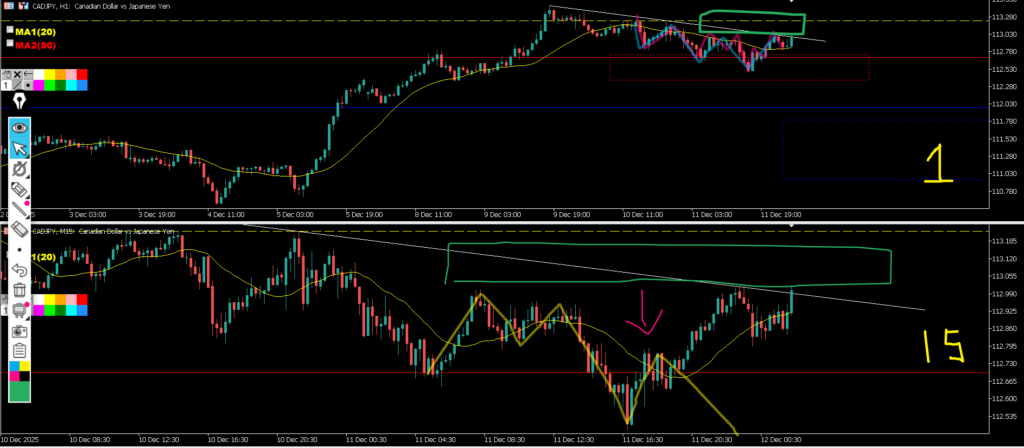The height and width of the screenshot is (448, 1024).
Task: Pick orange swatch in upper chart palette
Action: (x=61, y=74)
